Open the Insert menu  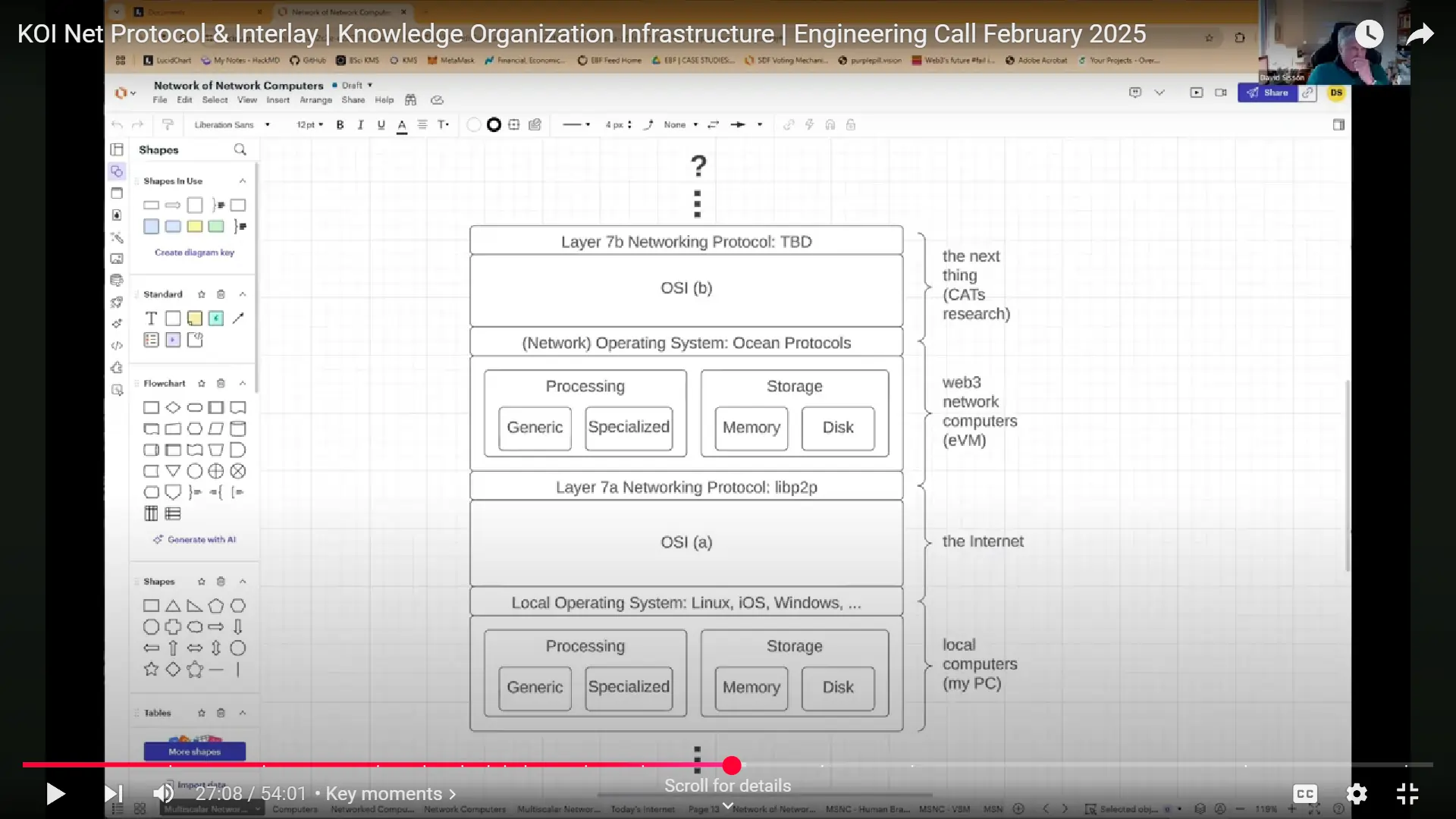tap(278, 99)
